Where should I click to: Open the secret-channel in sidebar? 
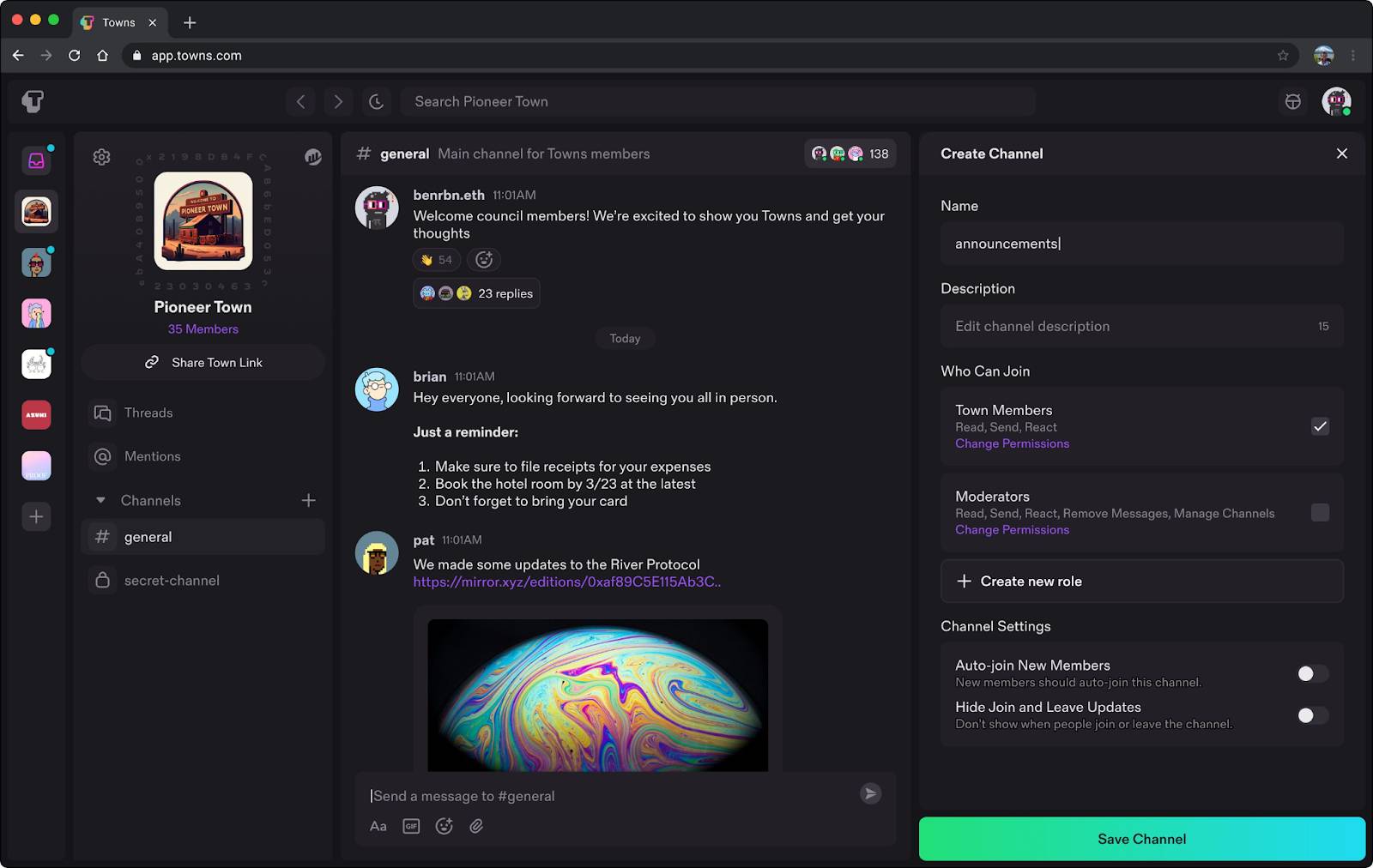tap(203, 581)
